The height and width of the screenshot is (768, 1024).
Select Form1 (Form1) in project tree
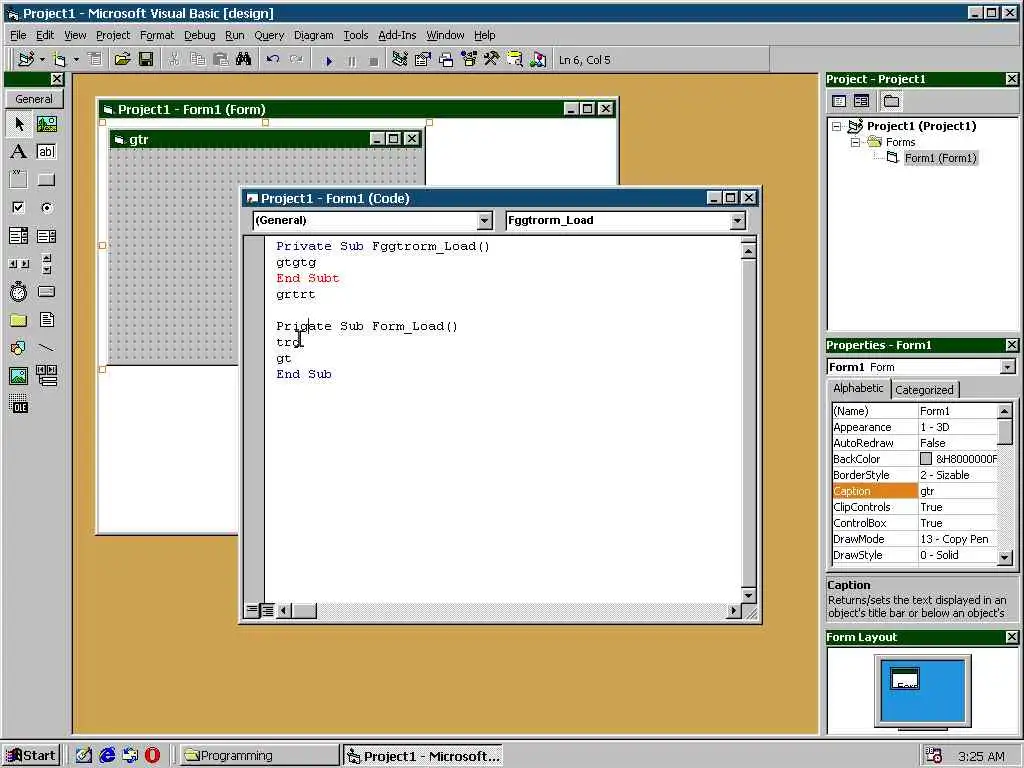(x=940, y=158)
